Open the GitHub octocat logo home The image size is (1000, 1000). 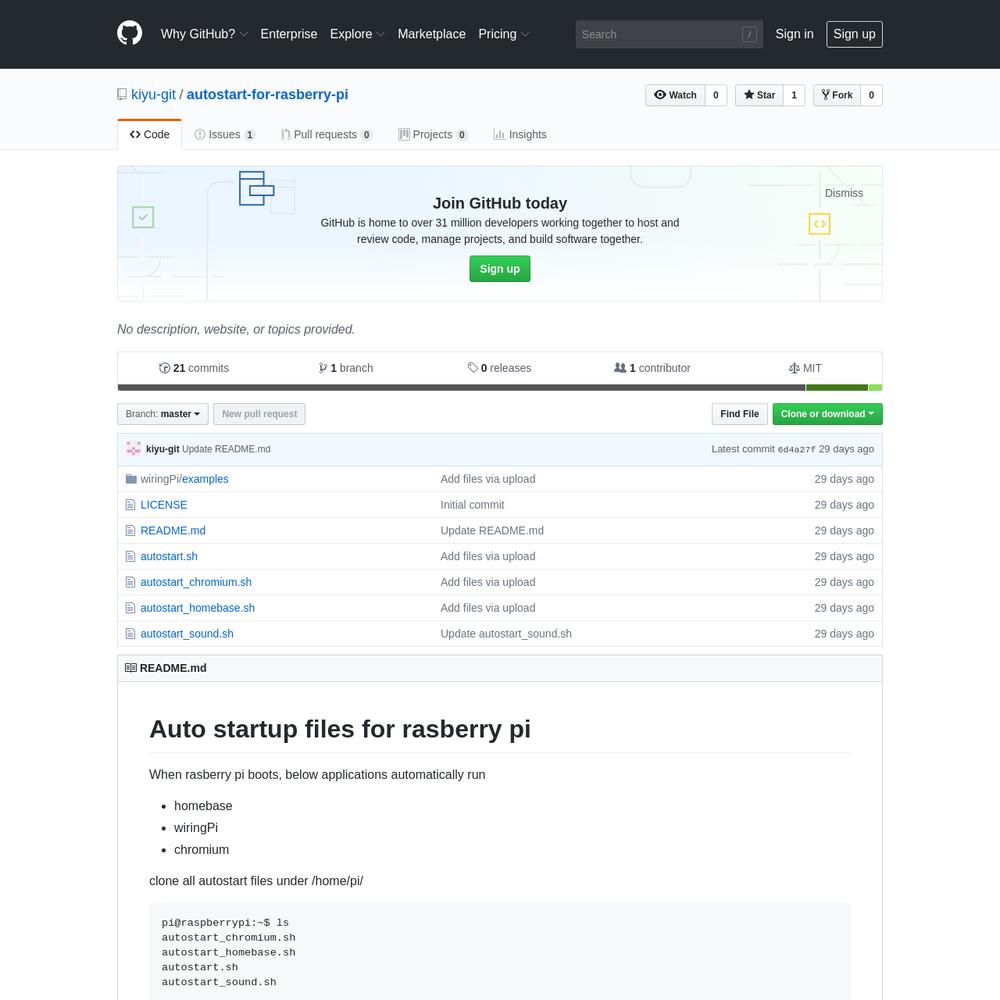click(129, 34)
